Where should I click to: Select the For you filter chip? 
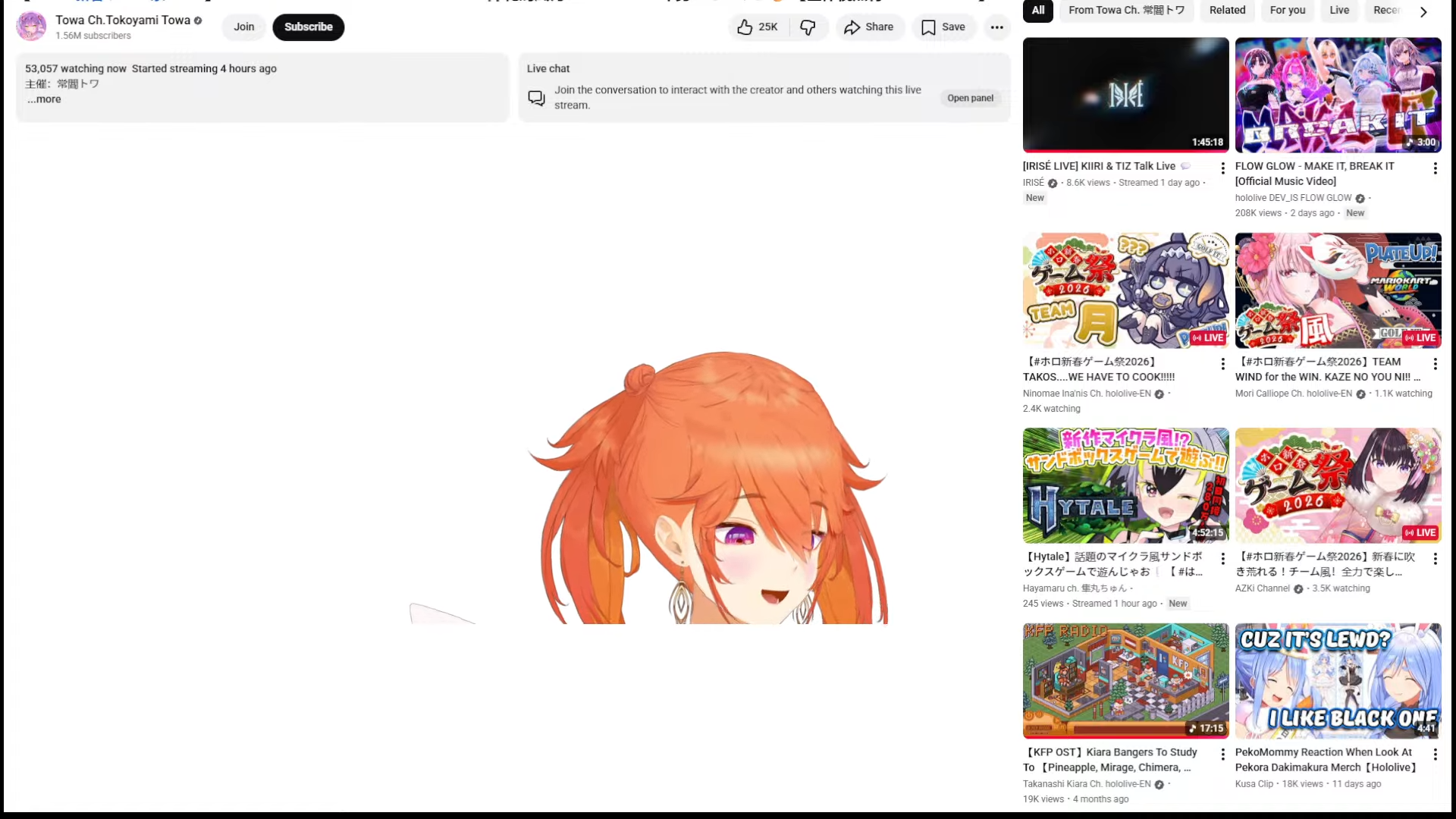[x=1287, y=11]
